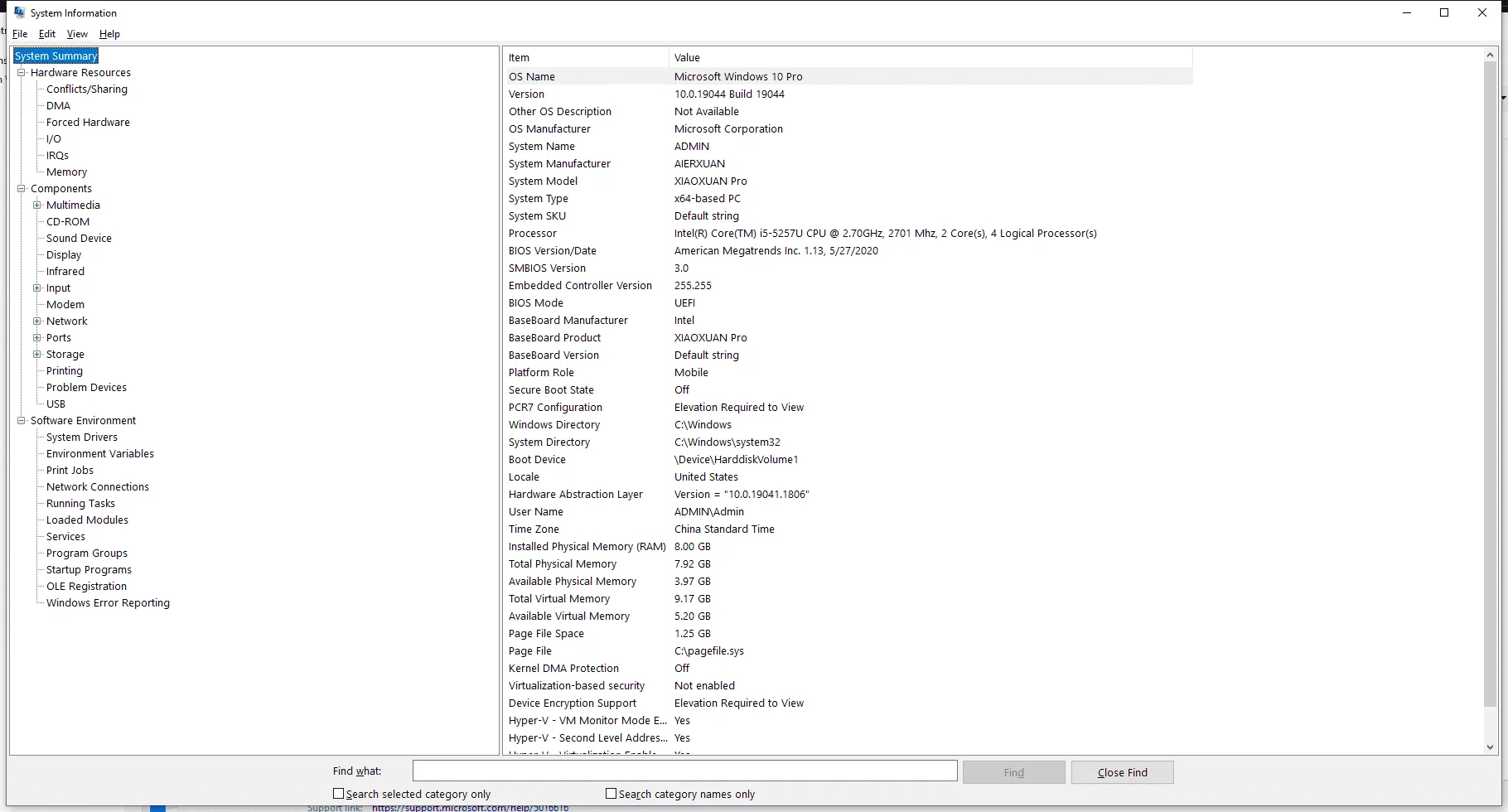Screen dimensions: 1508x812
Task: Select Modem tree item
Action: [x=65, y=305]
